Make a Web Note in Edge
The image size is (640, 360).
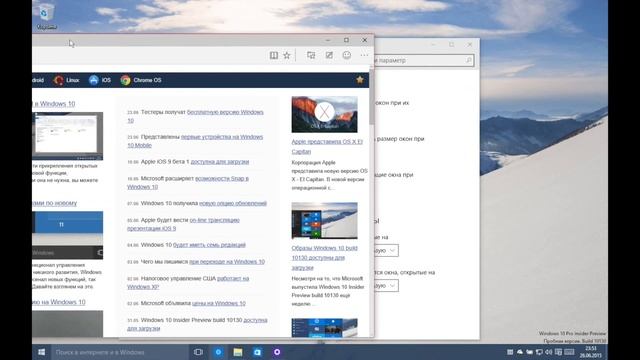coord(329,55)
